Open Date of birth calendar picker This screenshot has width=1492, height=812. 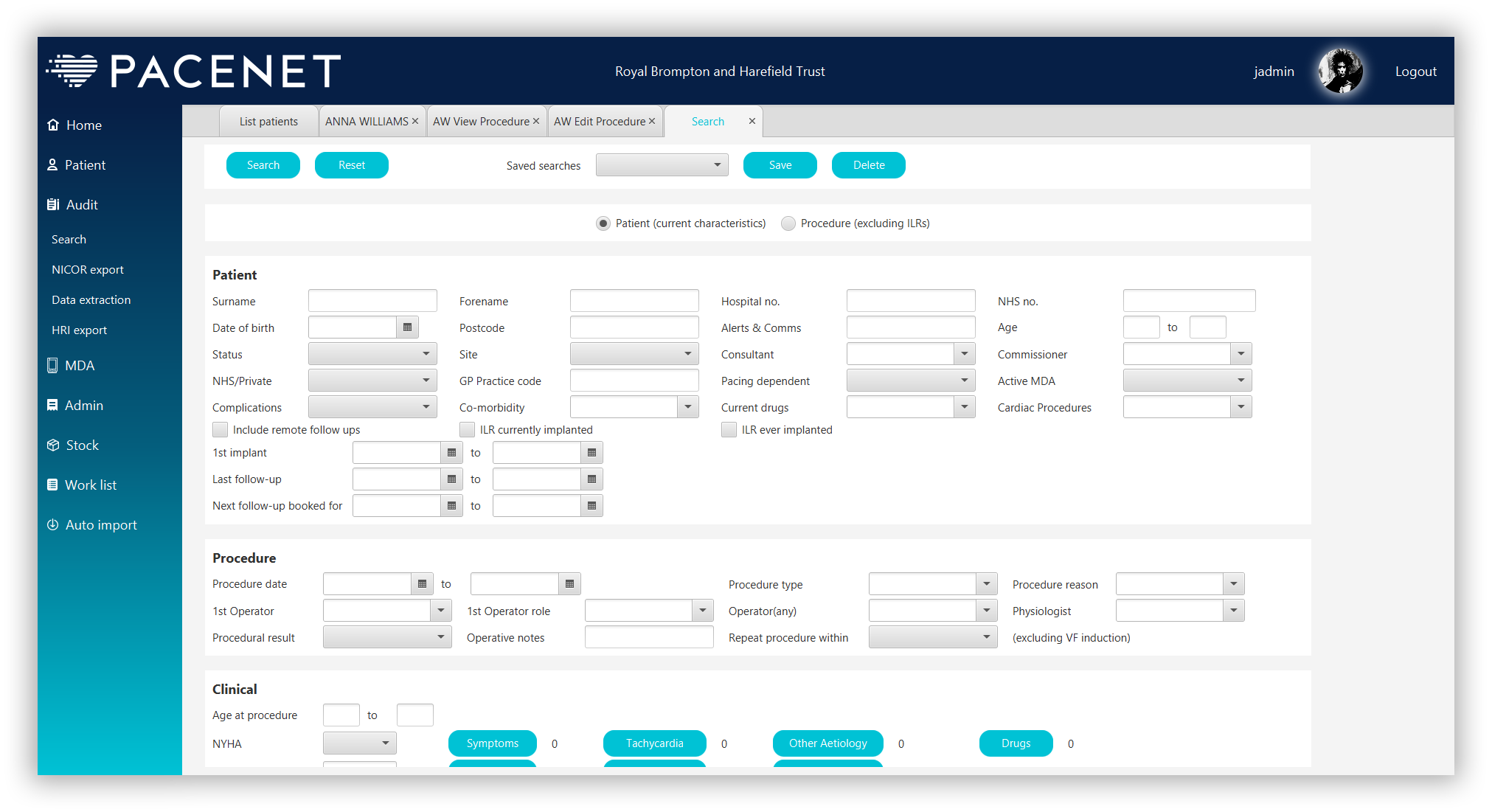coord(407,327)
